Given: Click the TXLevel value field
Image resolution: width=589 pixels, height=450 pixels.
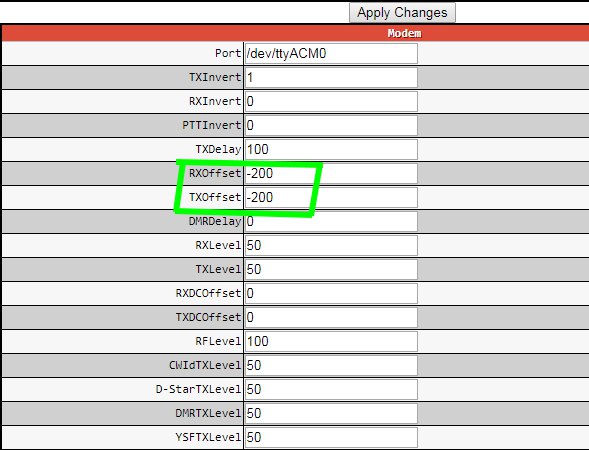Looking at the screenshot, I should (331, 270).
